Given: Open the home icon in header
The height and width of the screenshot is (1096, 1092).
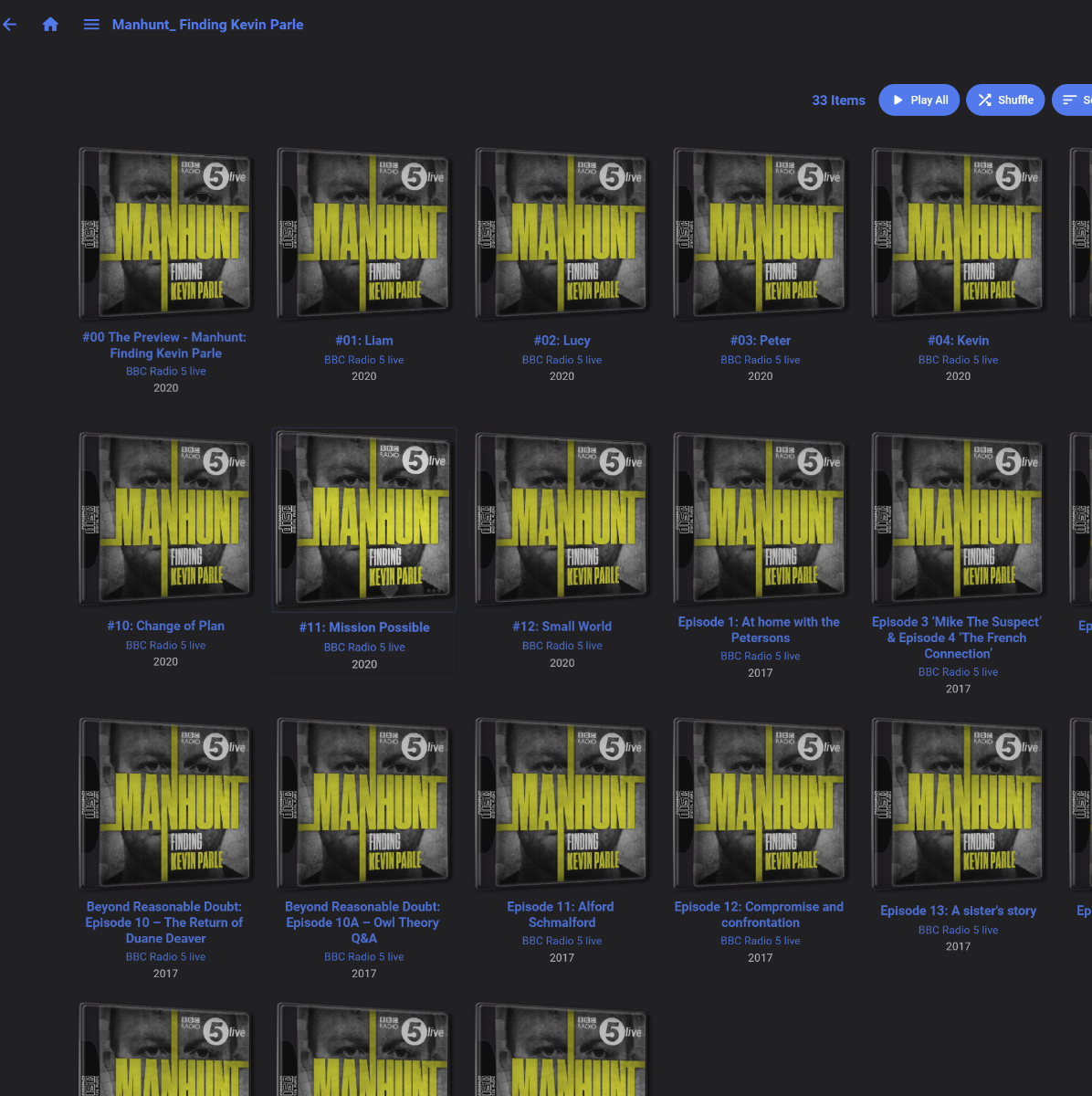Looking at the screenshot, I should click(50, 25).
